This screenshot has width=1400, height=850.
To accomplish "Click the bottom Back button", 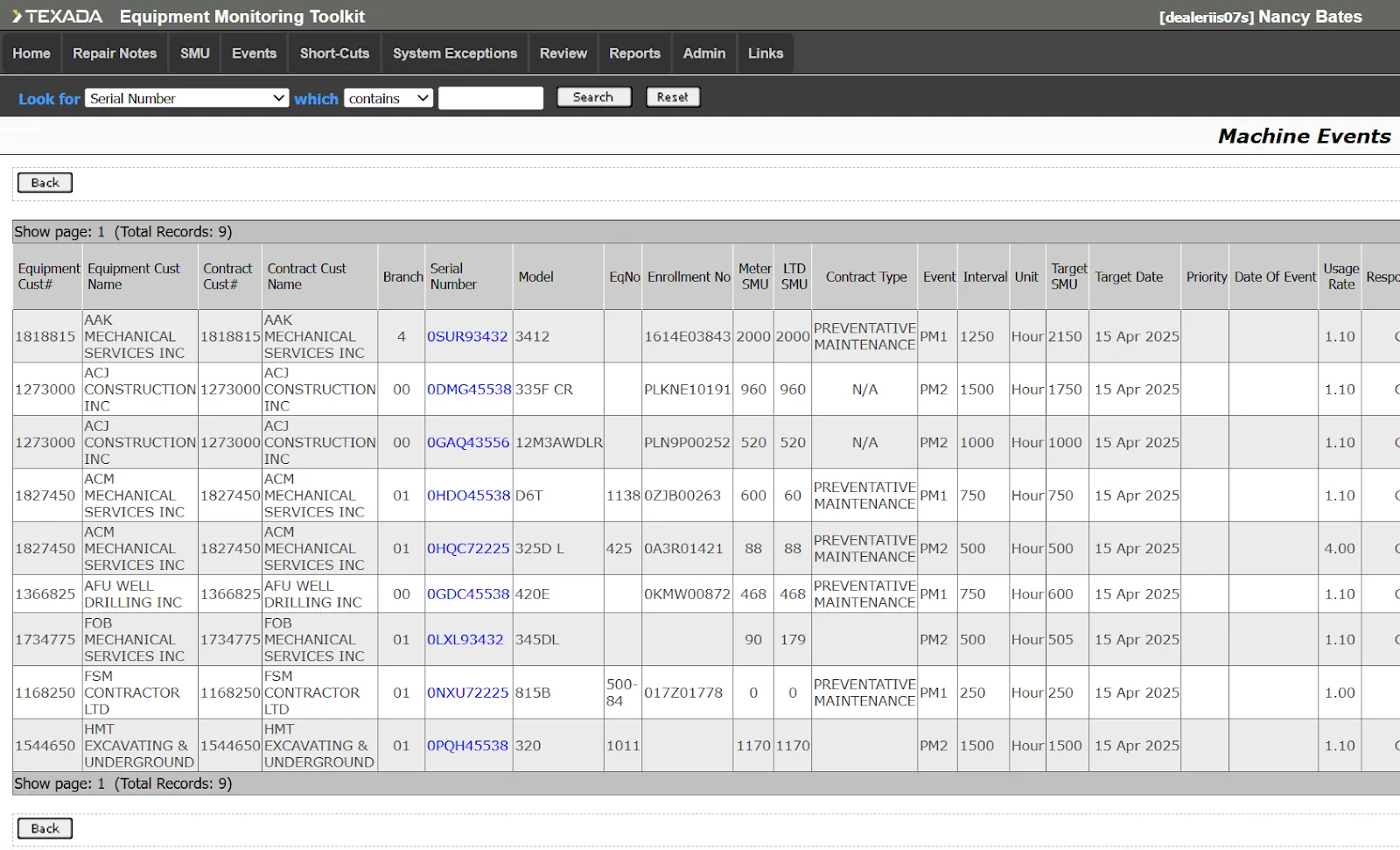I will click(45, 828).
